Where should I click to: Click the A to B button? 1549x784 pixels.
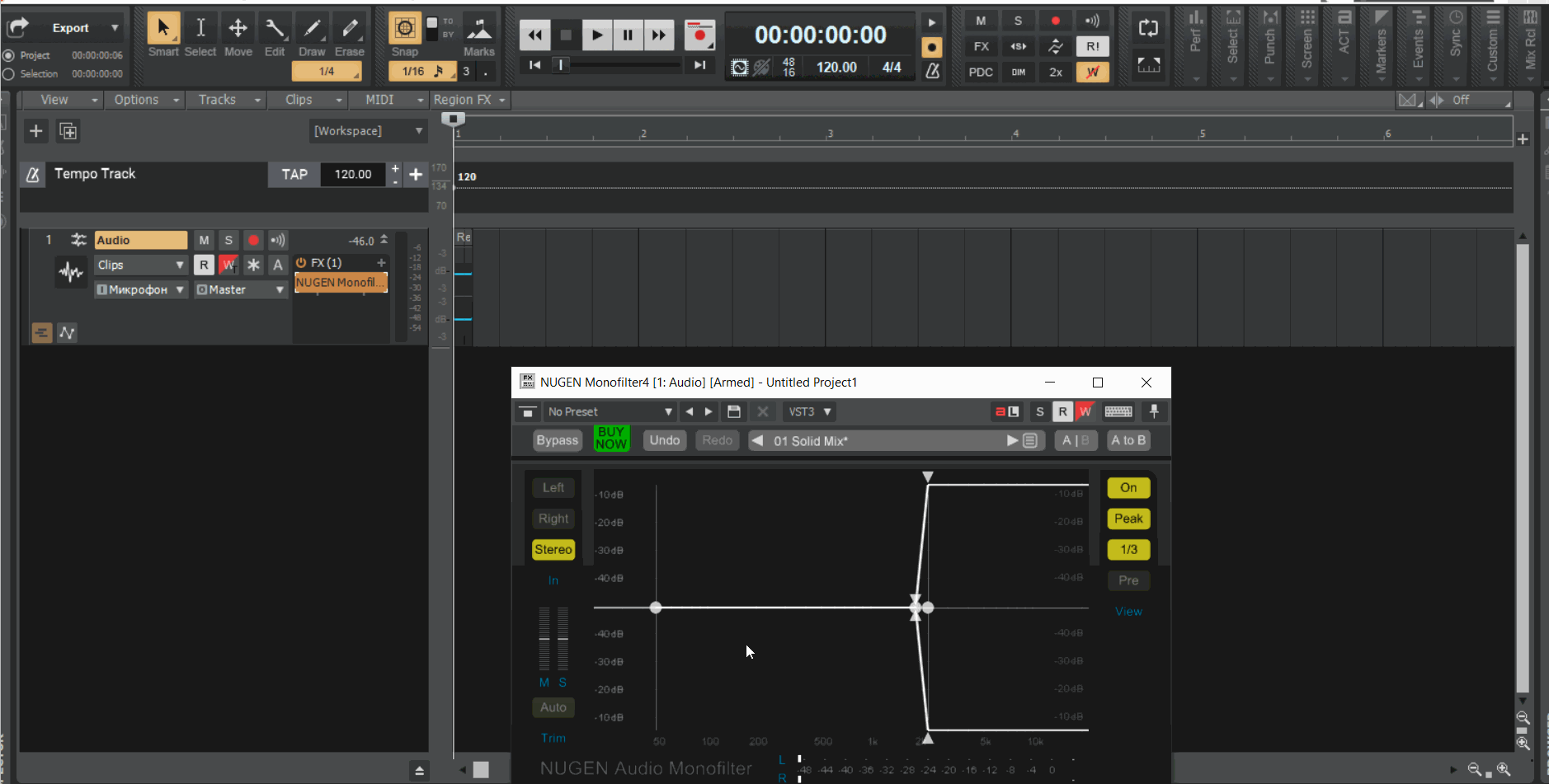click(x=1128, y=440)
